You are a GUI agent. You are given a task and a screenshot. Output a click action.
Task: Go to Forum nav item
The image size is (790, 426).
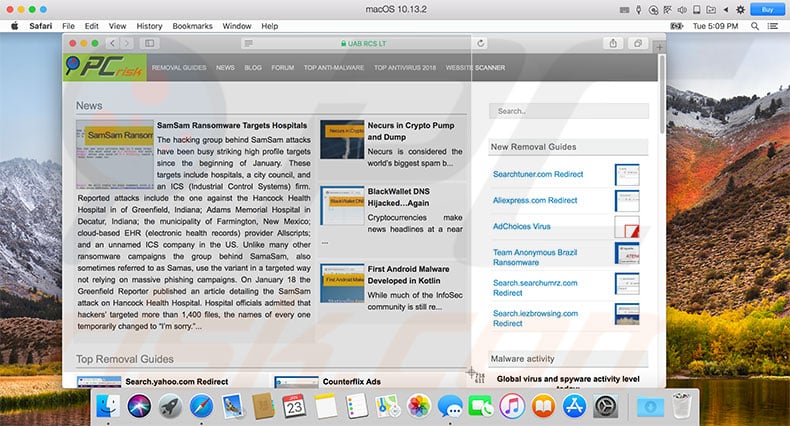tap(283, 67)
